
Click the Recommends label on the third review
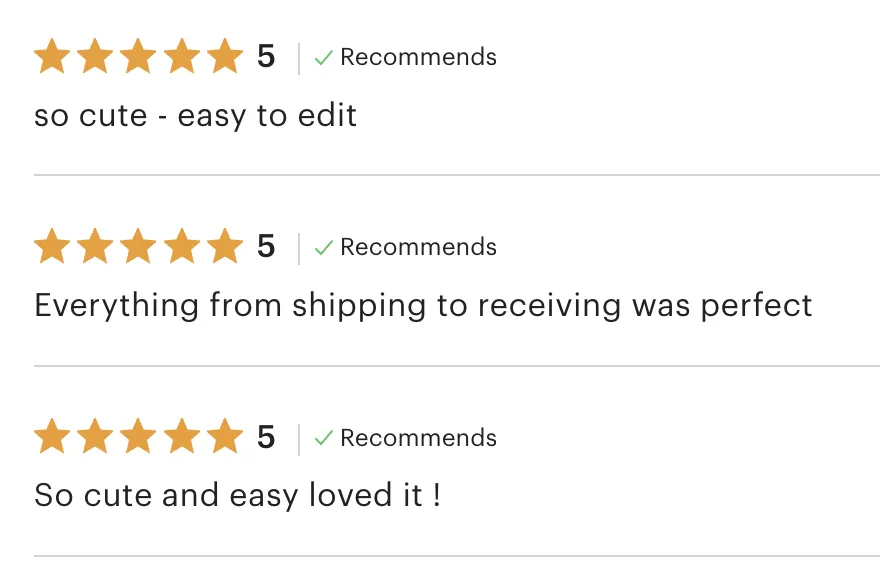point(418,438)
